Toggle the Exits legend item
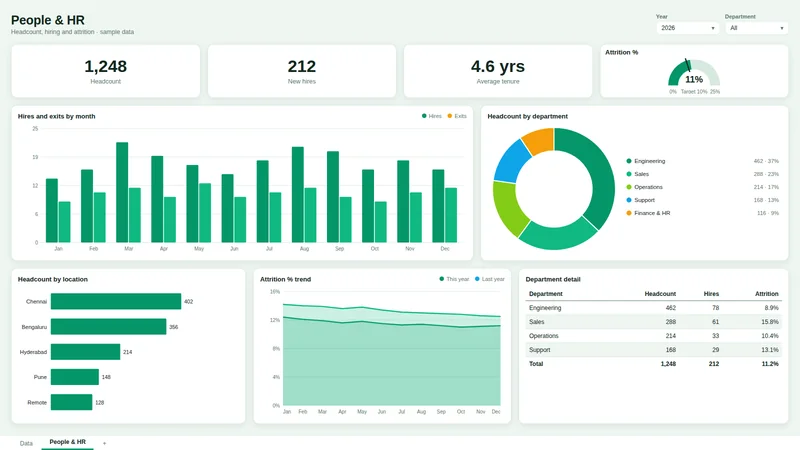This screenshot has width=800, height=450. coord(457,116)
